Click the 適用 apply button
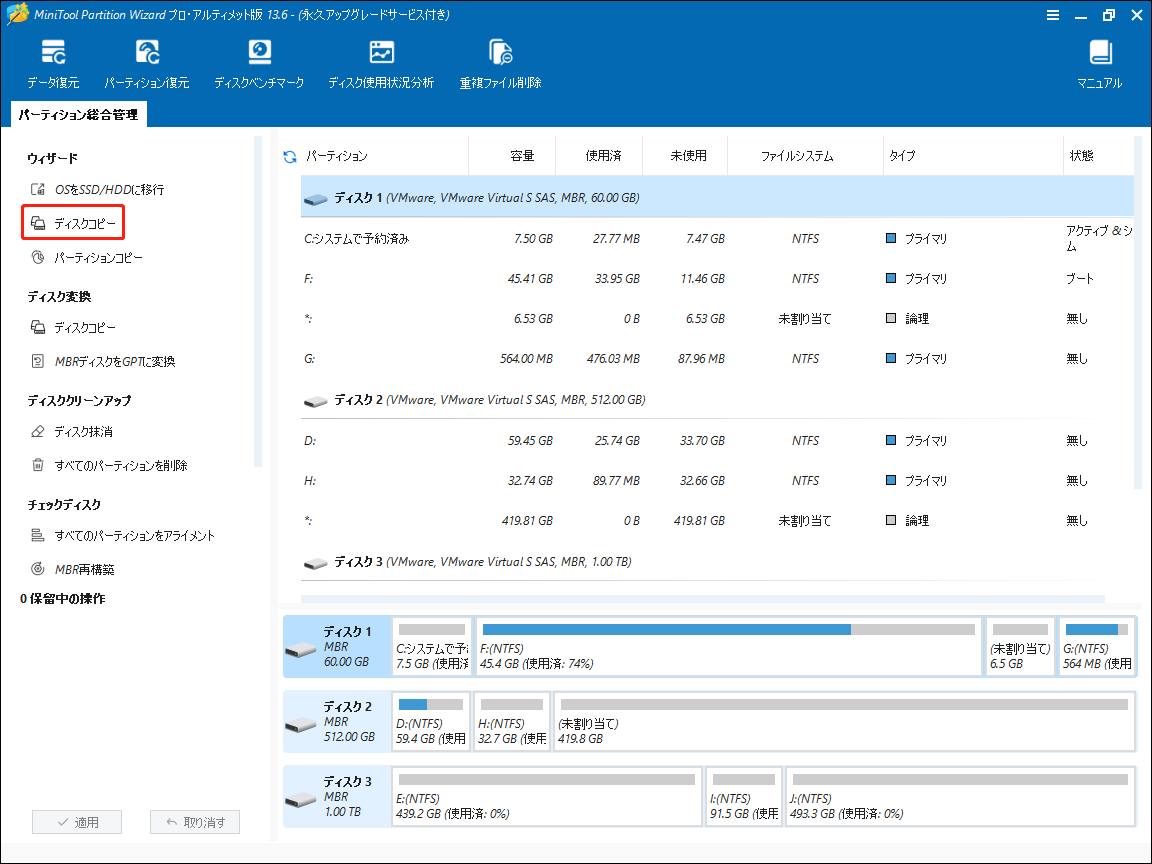The width and height of the screenshot is (1152, 864). pos(77,822)
